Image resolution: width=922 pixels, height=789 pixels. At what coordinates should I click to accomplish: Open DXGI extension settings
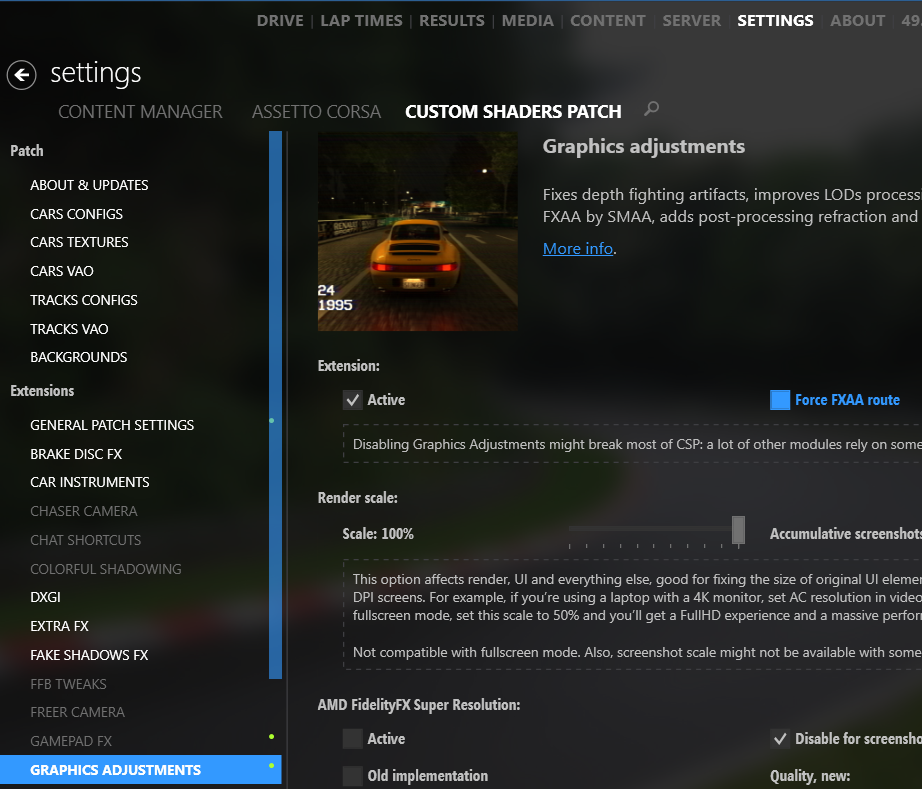coord(45,597)
